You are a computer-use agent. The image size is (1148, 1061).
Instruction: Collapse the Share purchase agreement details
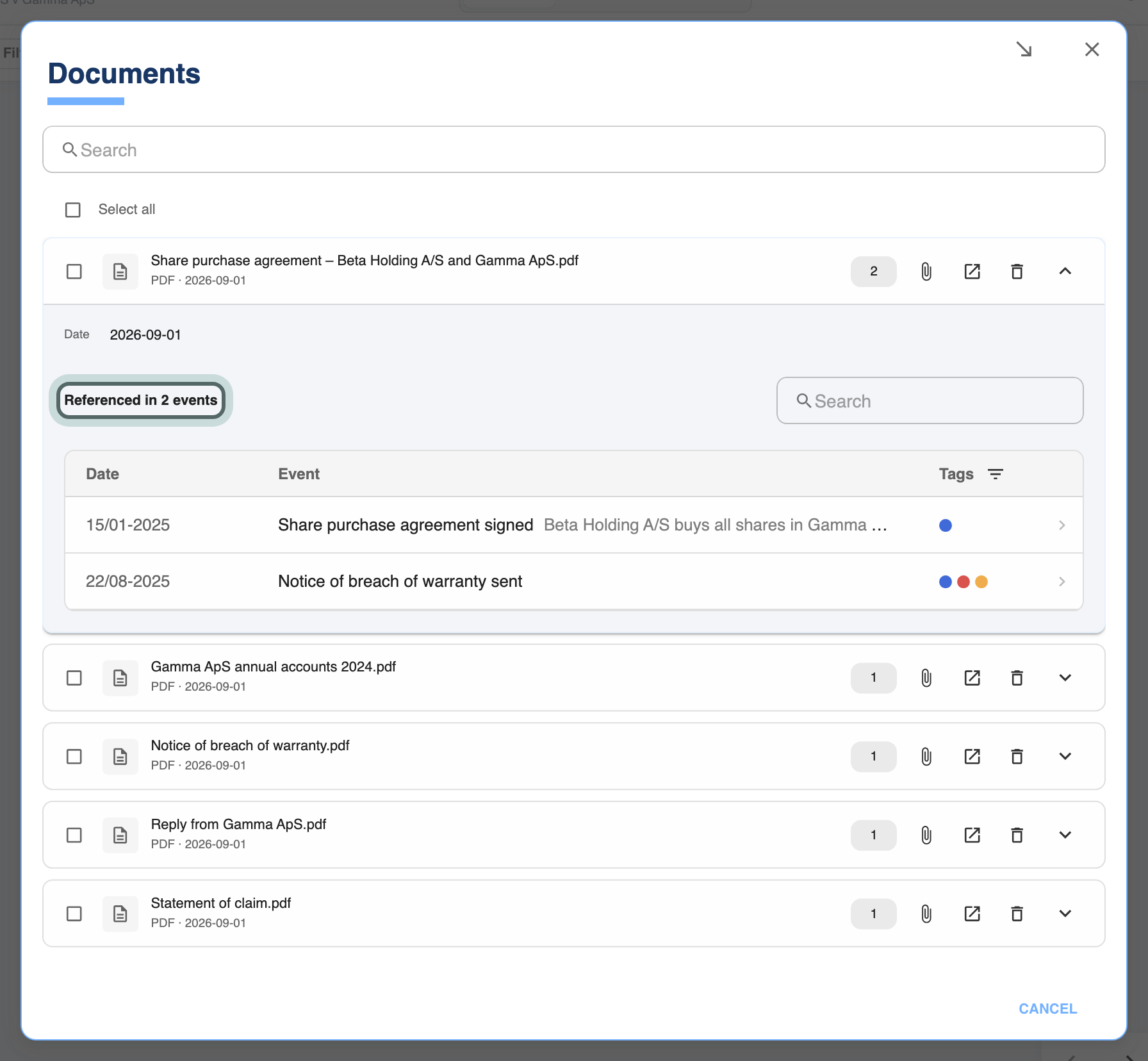pyautogui.click(x=1065, y=272)
